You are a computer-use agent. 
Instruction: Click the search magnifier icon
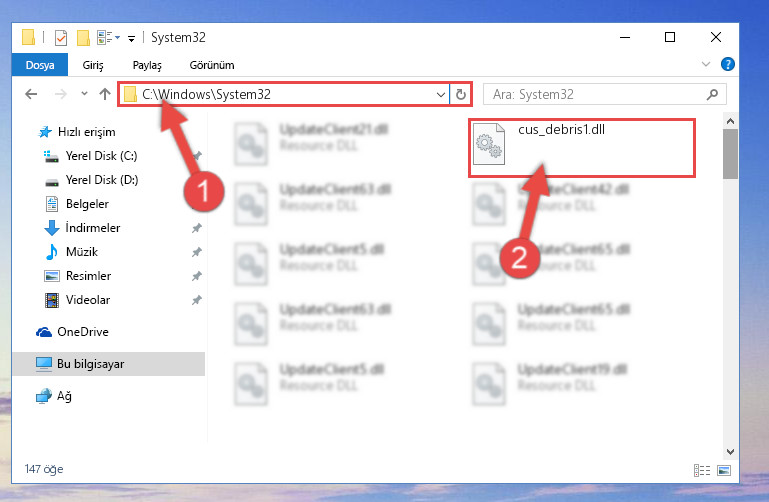pyautogui.click(x=712, y=94)
